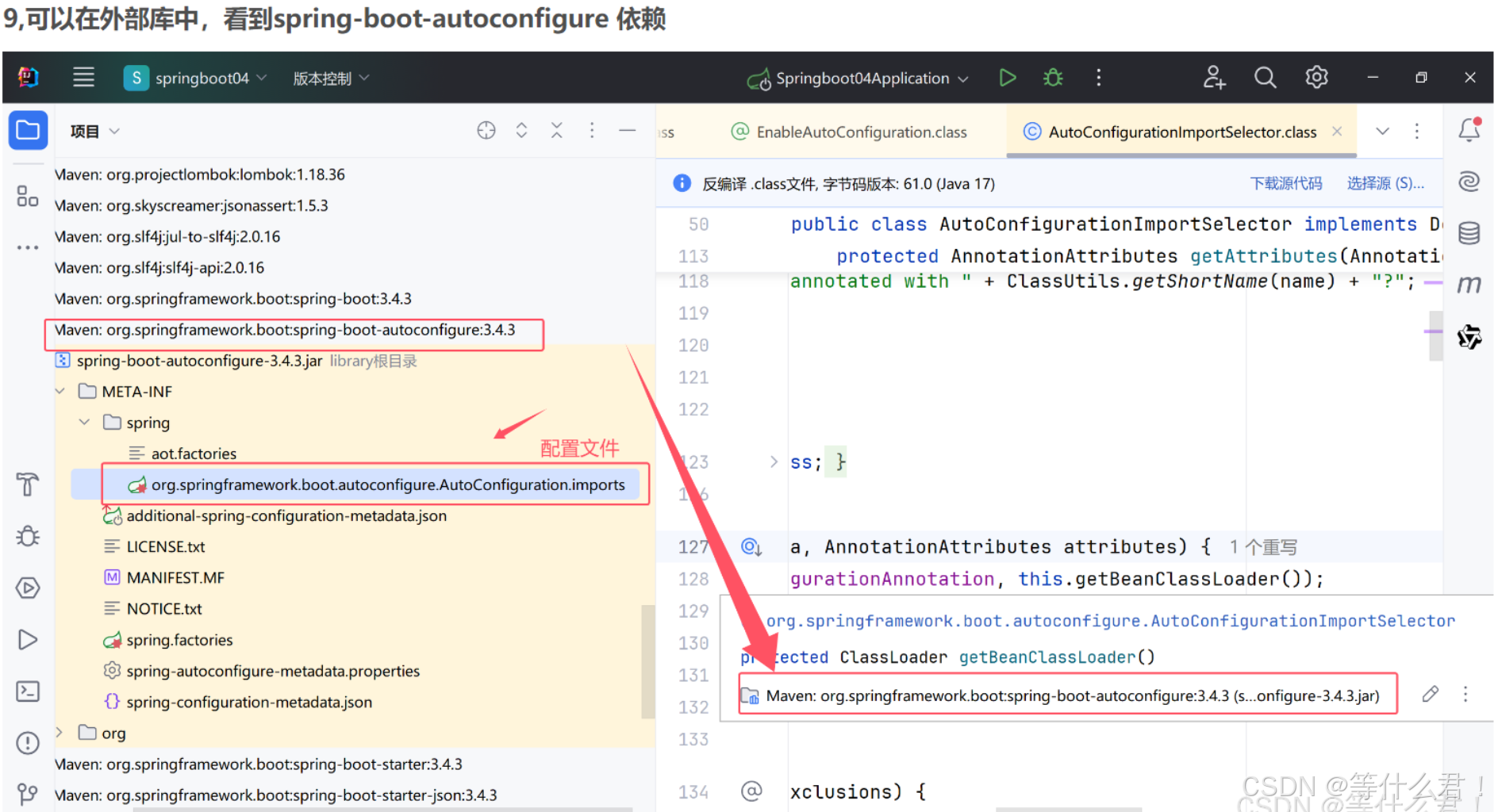Open the Maven tool window icon

pyautogui.click(x=1469, y=285)
